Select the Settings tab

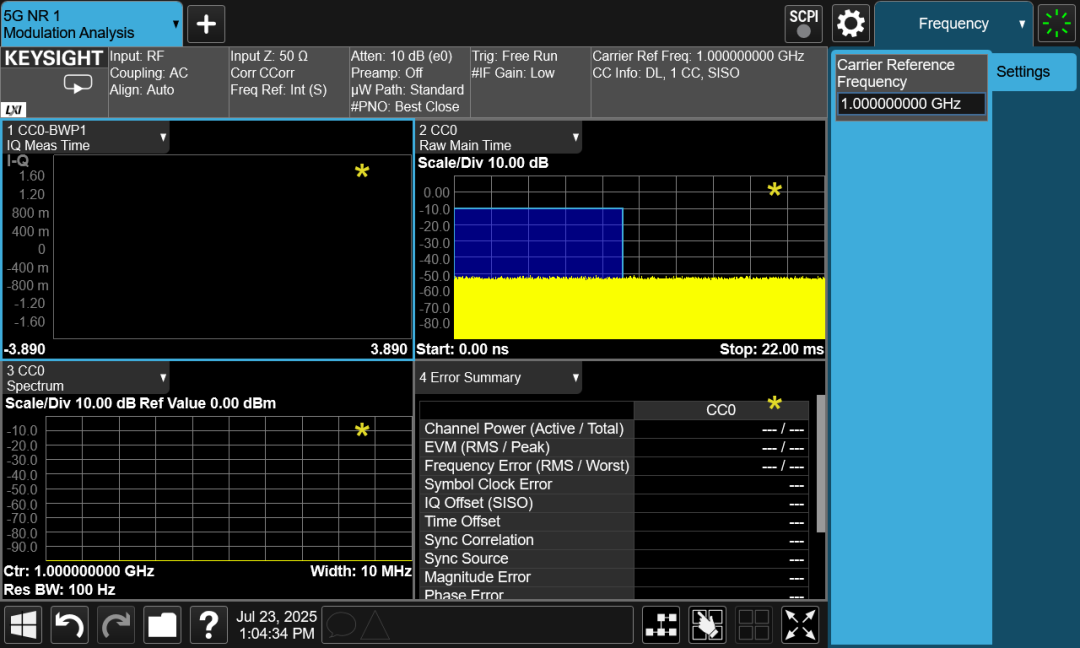[1023, 72]
